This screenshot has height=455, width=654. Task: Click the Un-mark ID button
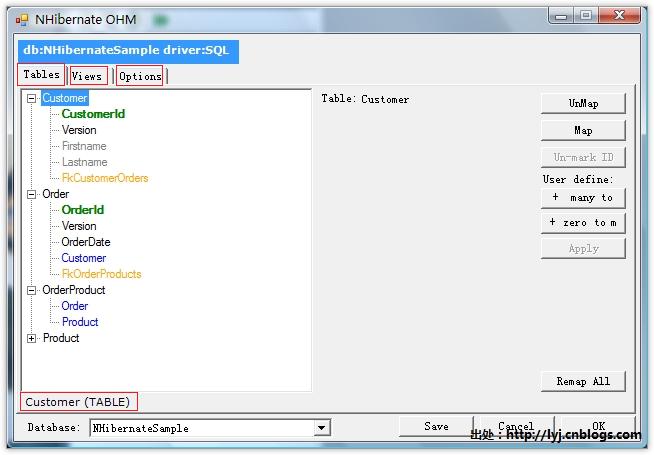[x=583, y=157]
